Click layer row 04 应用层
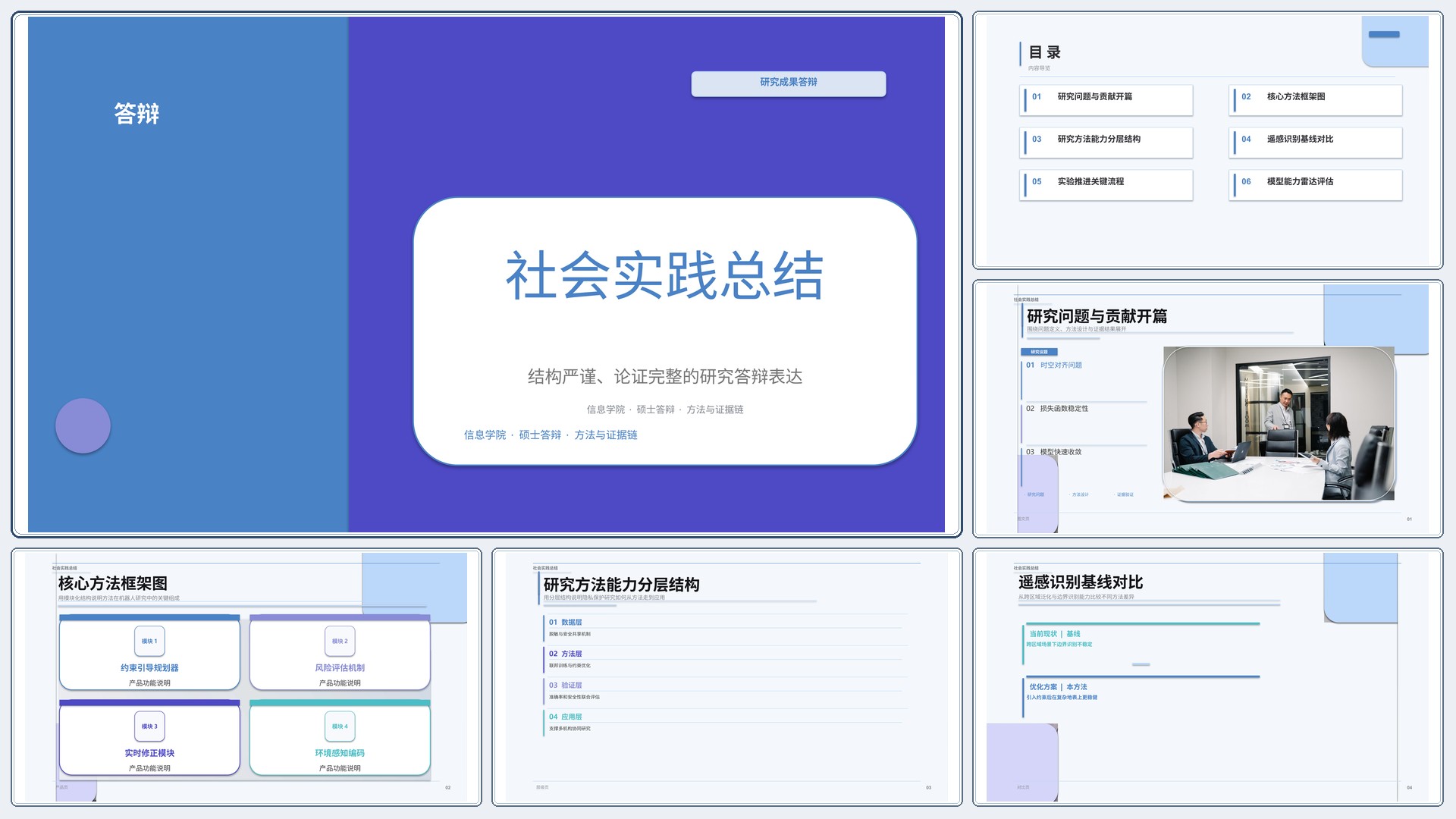This screenshot has width=1456, height=819. pyautogui.click(x=724, y=722)
